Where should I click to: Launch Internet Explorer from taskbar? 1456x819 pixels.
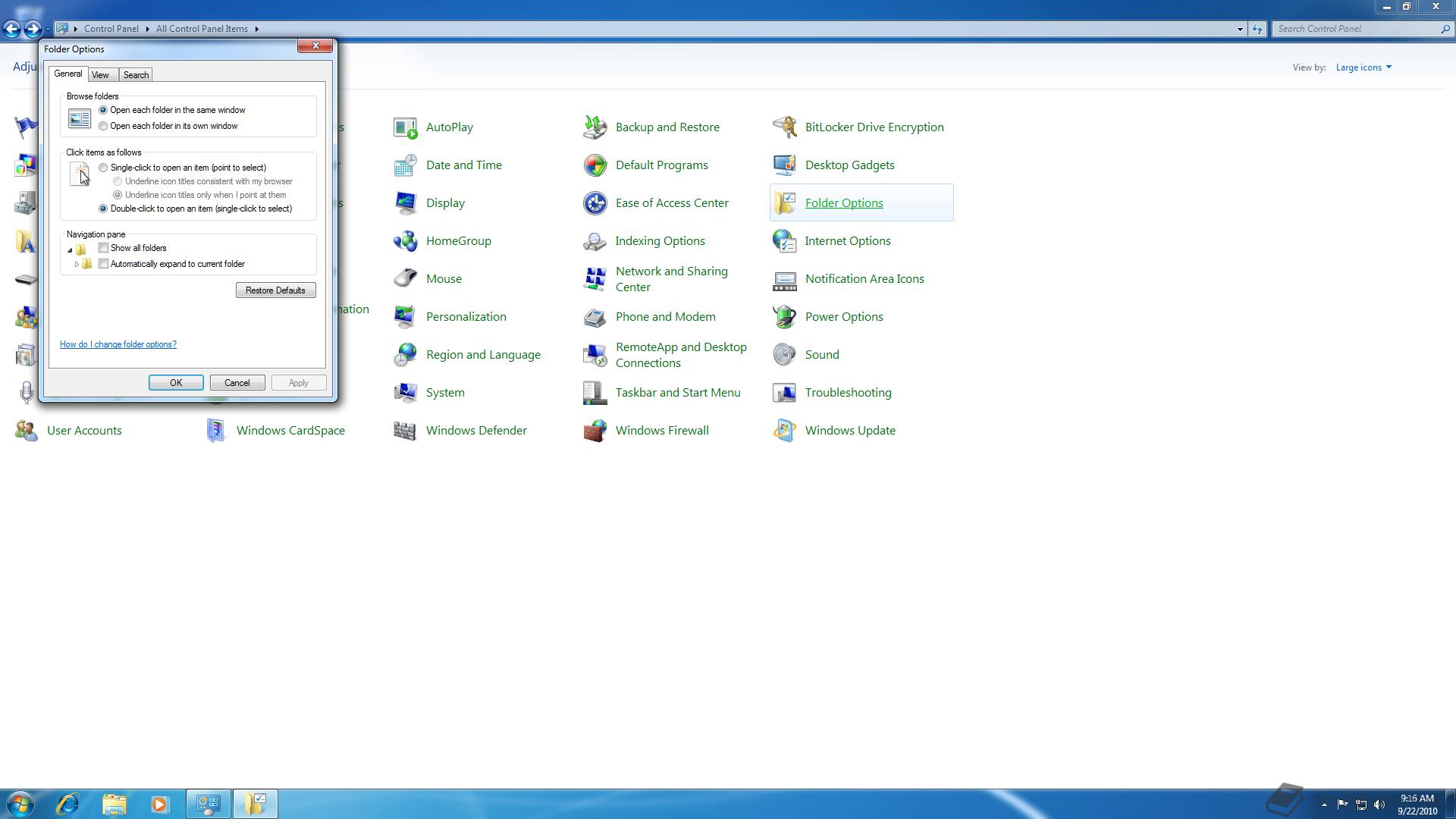click(67, 804)
